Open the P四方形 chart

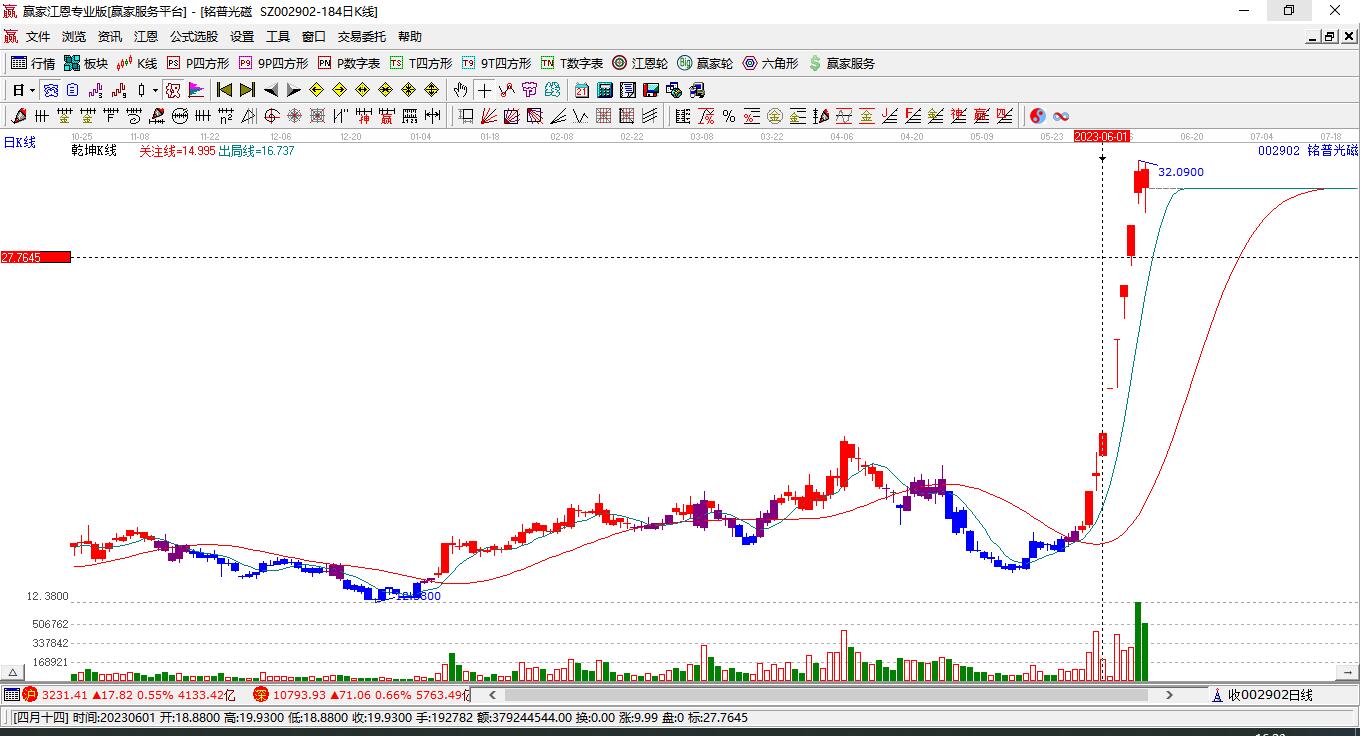(197, 63)
